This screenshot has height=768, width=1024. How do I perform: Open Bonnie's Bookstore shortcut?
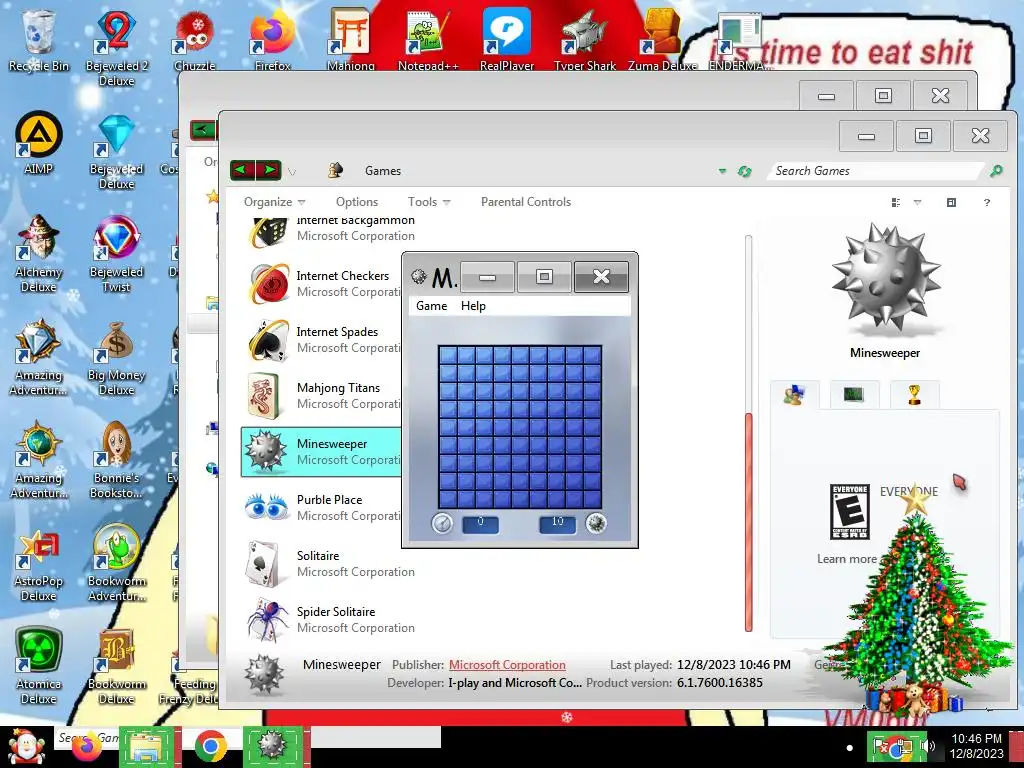coord(116,460)
